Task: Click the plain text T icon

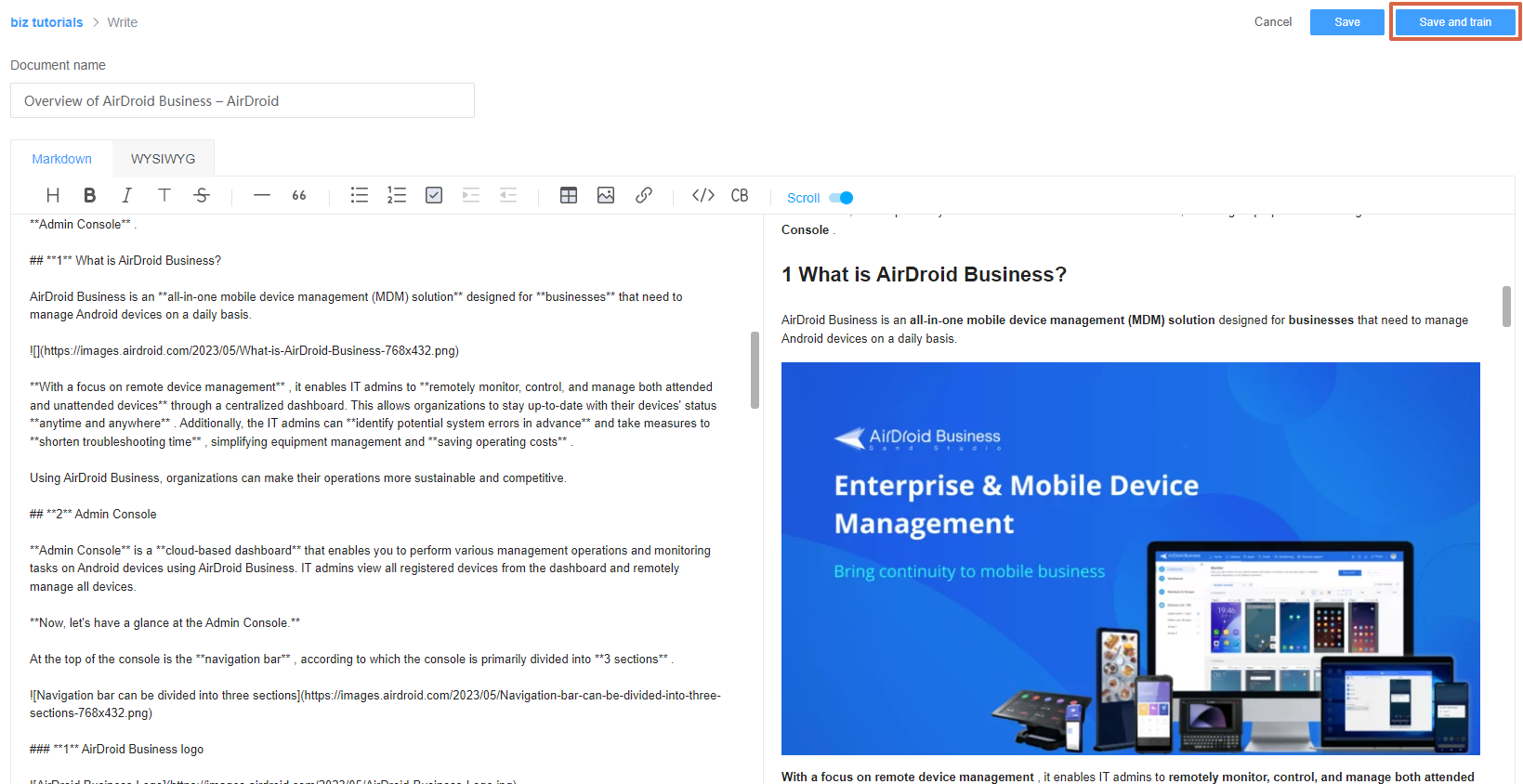Action: click(164, 195)
